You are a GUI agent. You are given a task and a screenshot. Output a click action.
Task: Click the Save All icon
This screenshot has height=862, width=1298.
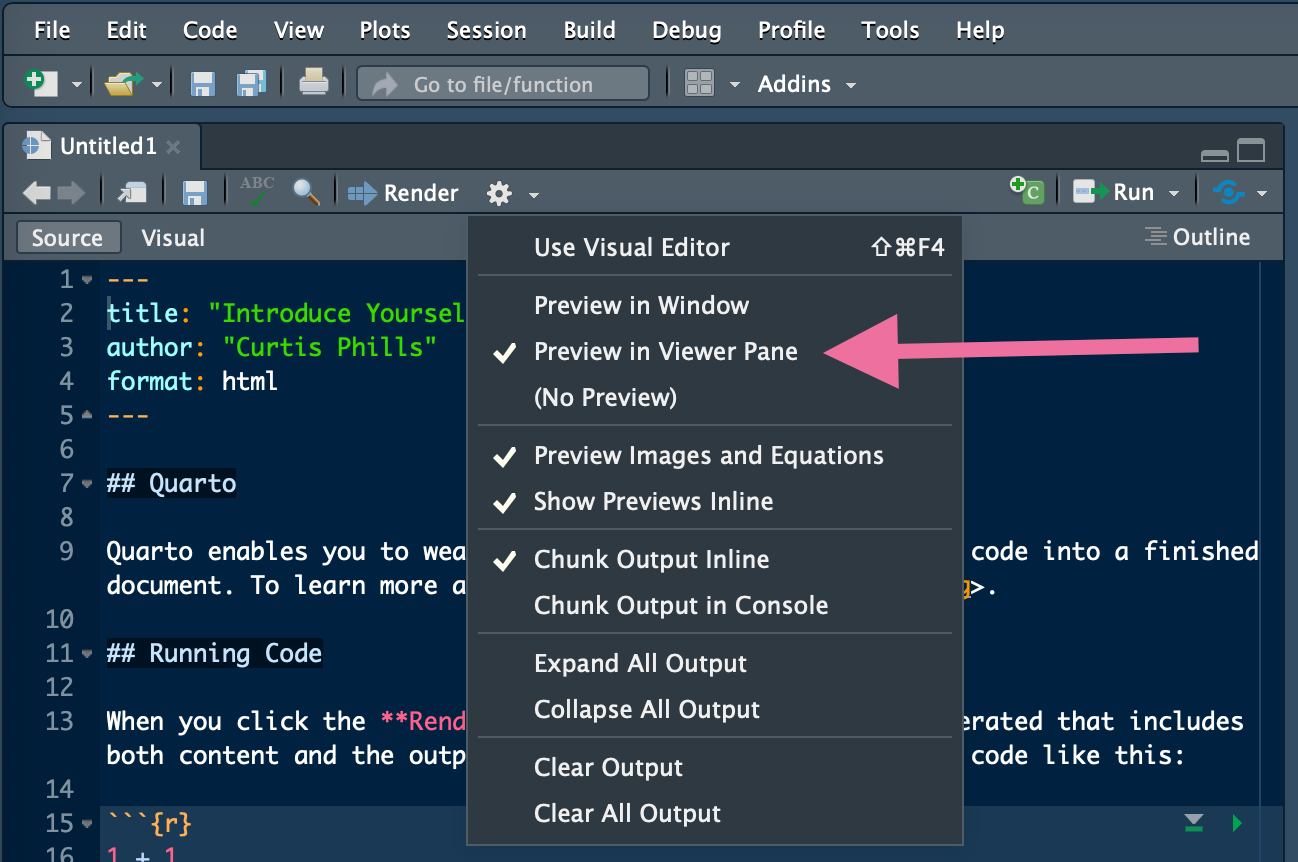(251, 84)
